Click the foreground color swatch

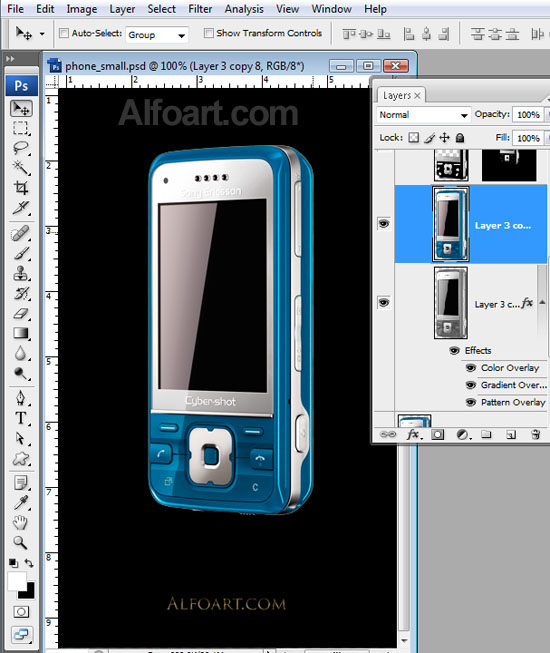tap(16, 581)
